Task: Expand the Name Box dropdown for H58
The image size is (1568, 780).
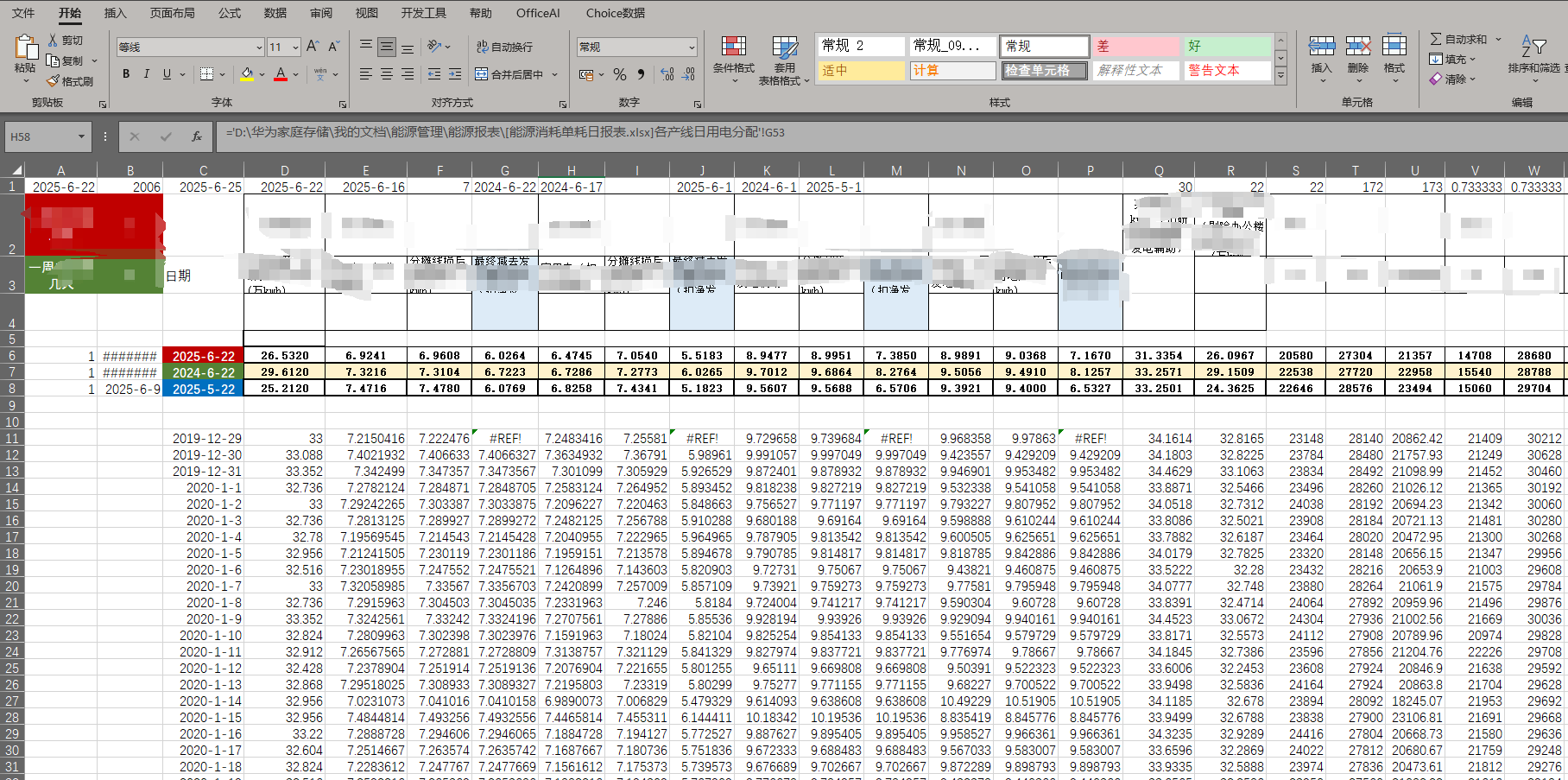Action: click(x=81, y=136)
